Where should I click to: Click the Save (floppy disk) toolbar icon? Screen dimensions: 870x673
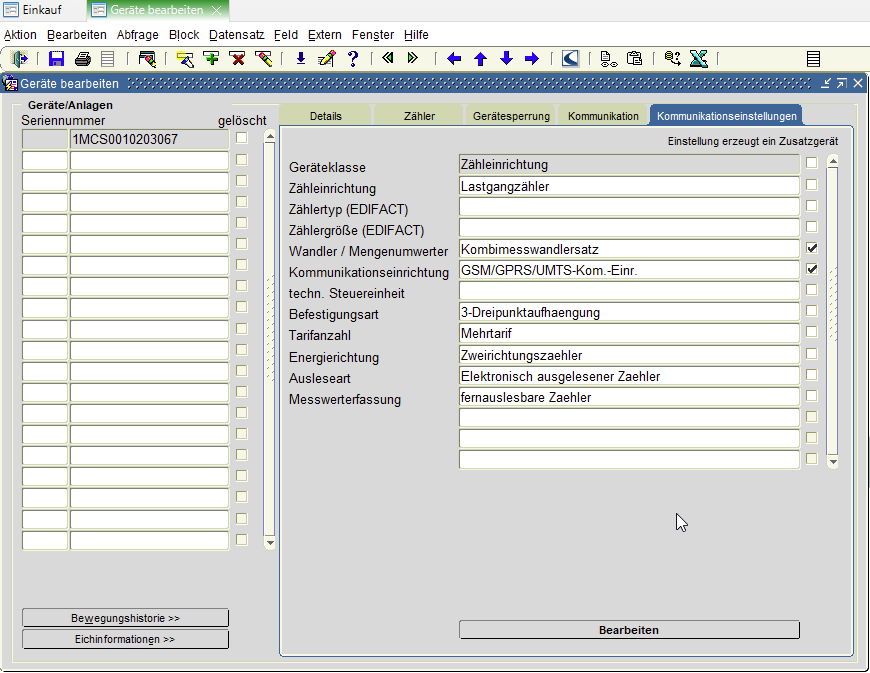pyautogui.click(x=56, y=59)
